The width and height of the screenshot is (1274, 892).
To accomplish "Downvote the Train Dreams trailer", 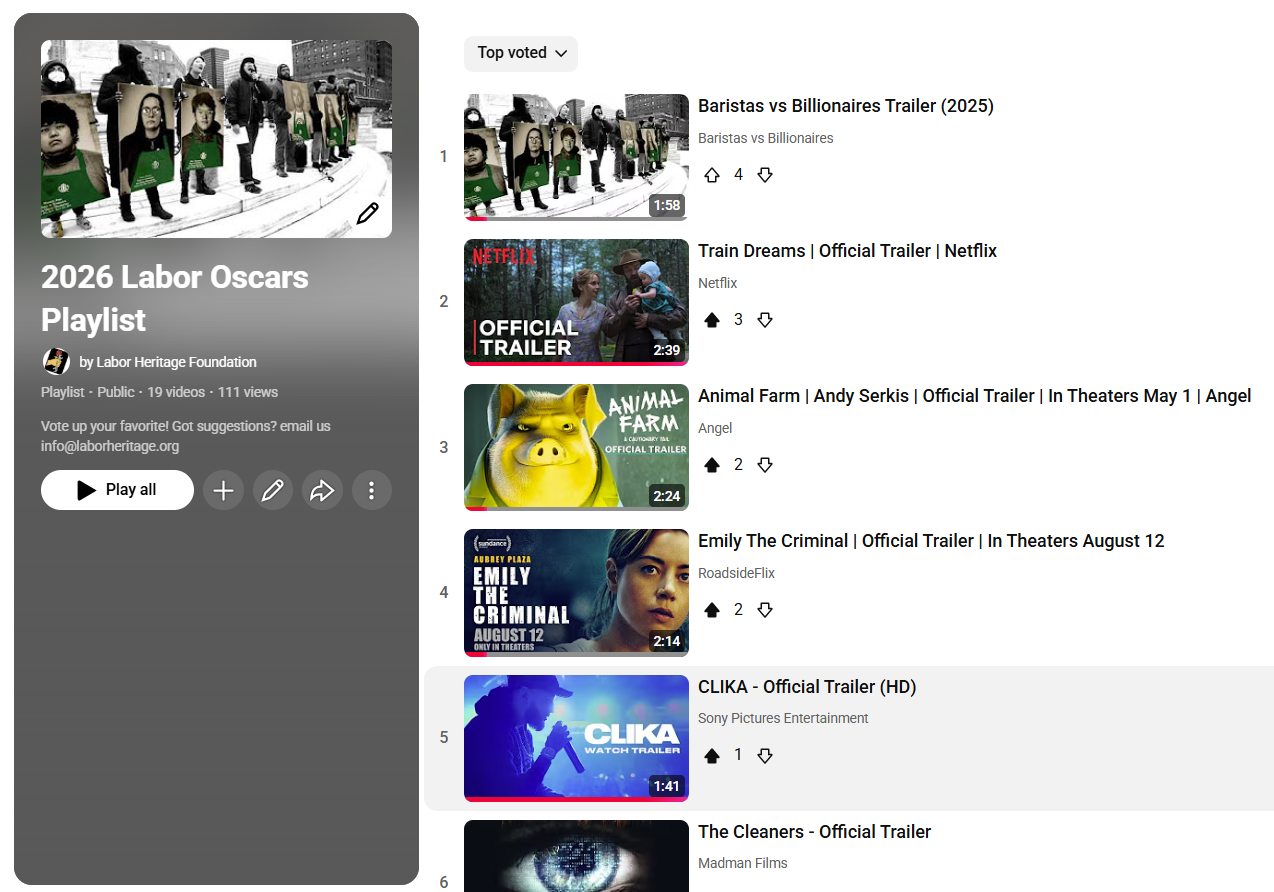I will pos(765,320).
